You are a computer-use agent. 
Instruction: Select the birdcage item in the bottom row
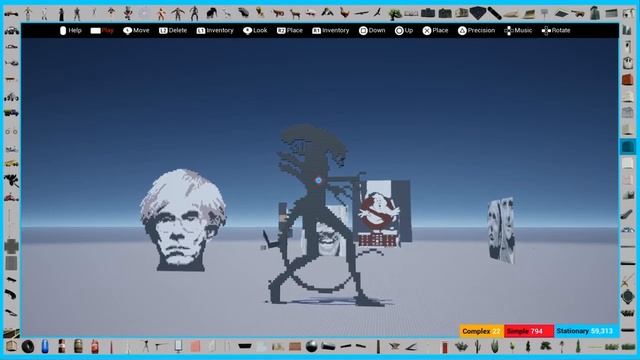point(11,346)
